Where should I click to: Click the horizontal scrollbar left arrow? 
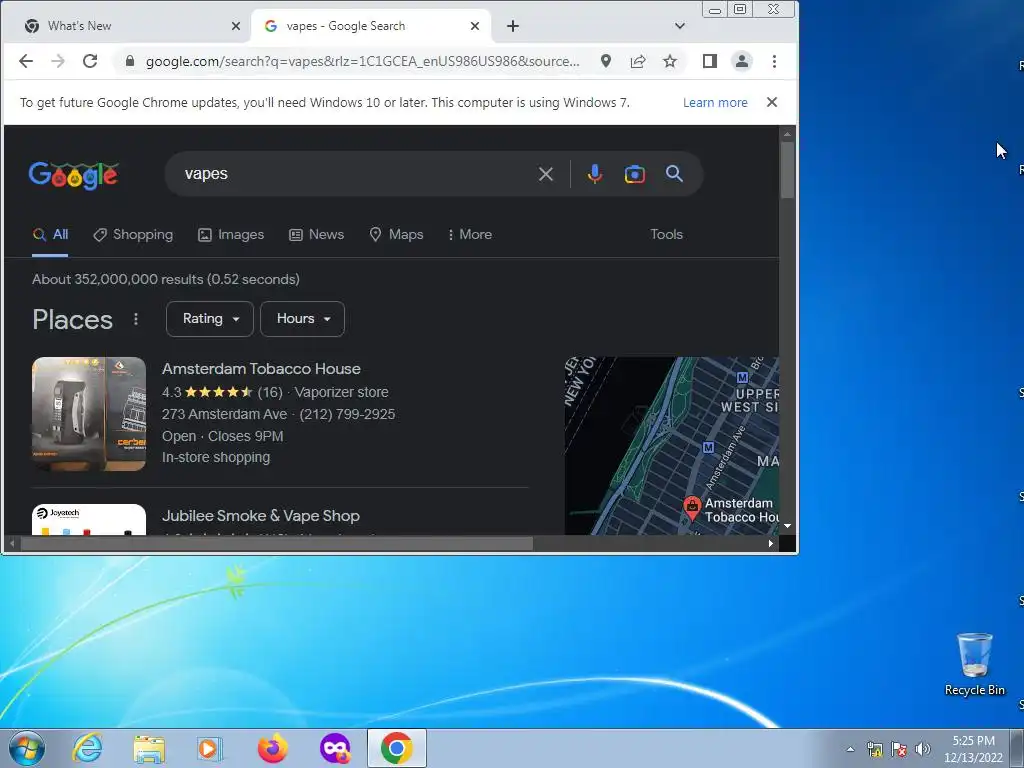[12, 543]
